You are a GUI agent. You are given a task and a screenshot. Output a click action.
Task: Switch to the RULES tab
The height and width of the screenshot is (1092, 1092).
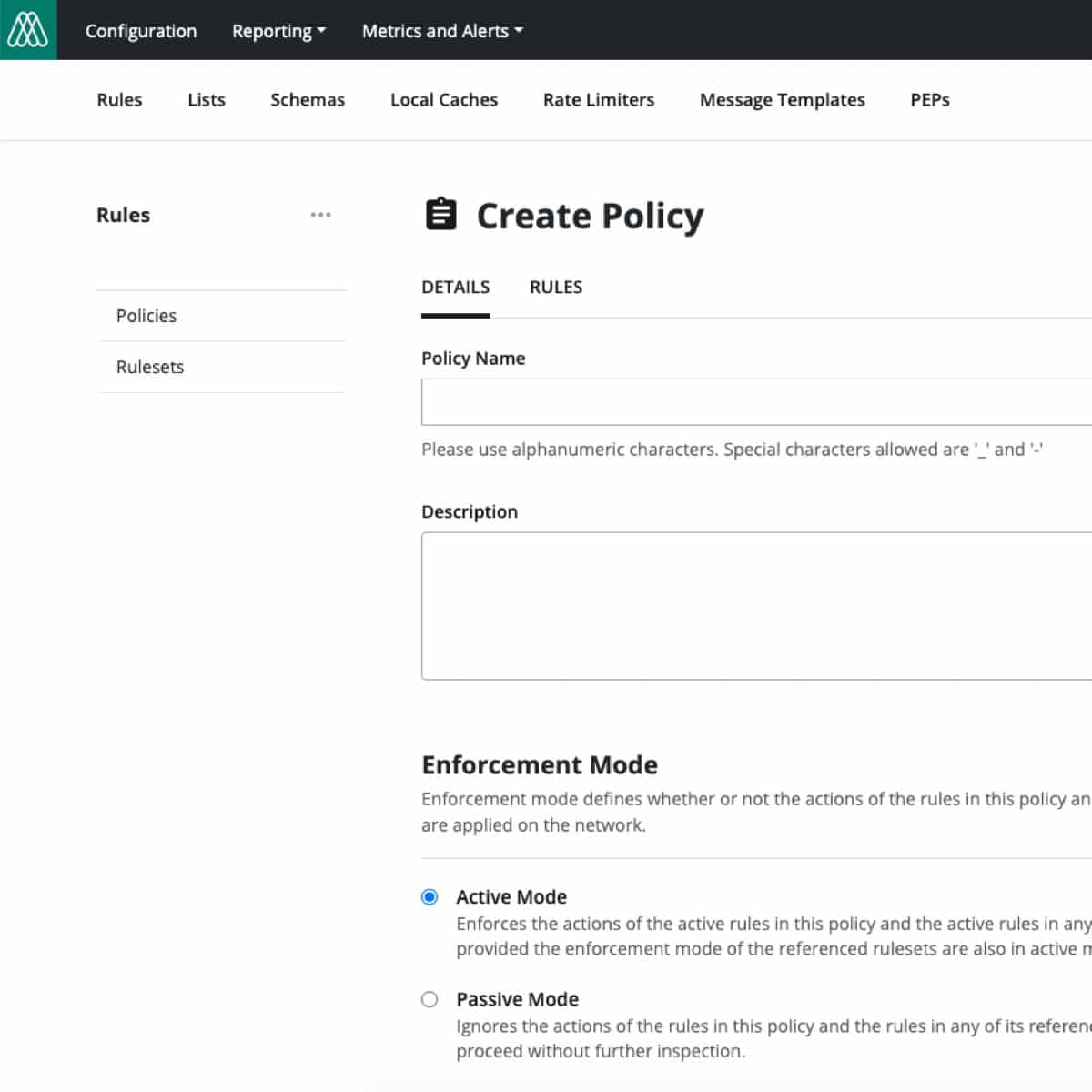click(556, 288)
